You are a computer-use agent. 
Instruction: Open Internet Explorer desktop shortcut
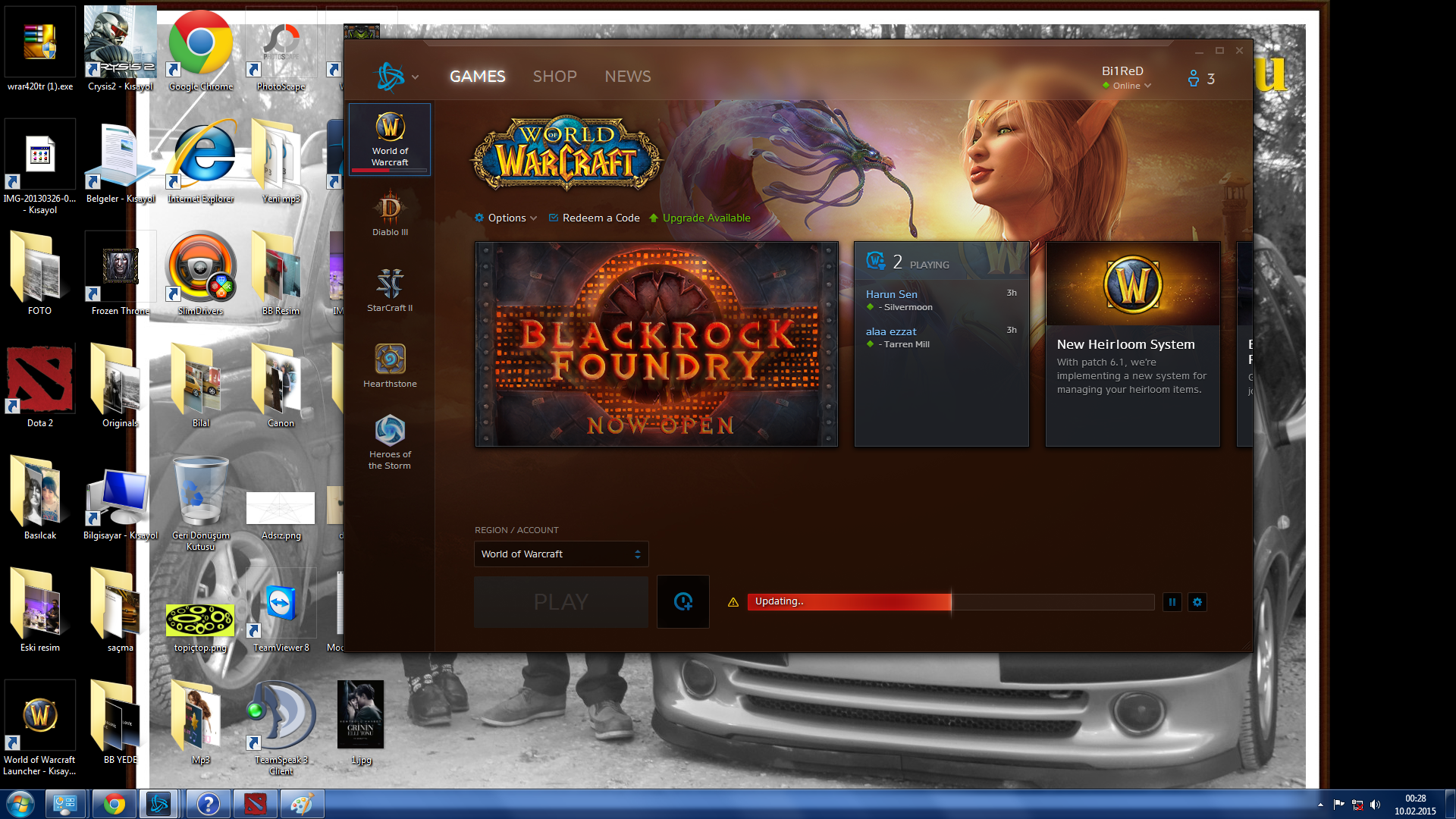[x=201, y=162]
